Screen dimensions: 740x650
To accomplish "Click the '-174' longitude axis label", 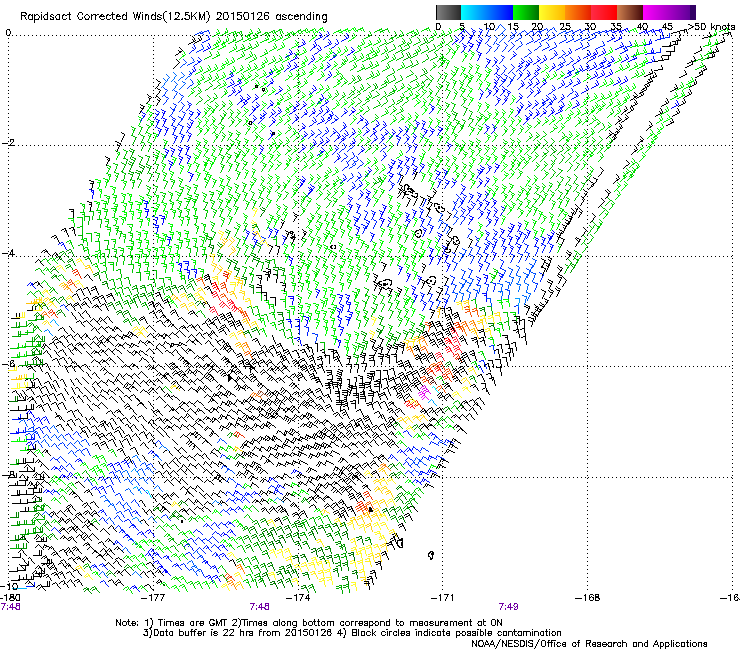I will [299, 598].
